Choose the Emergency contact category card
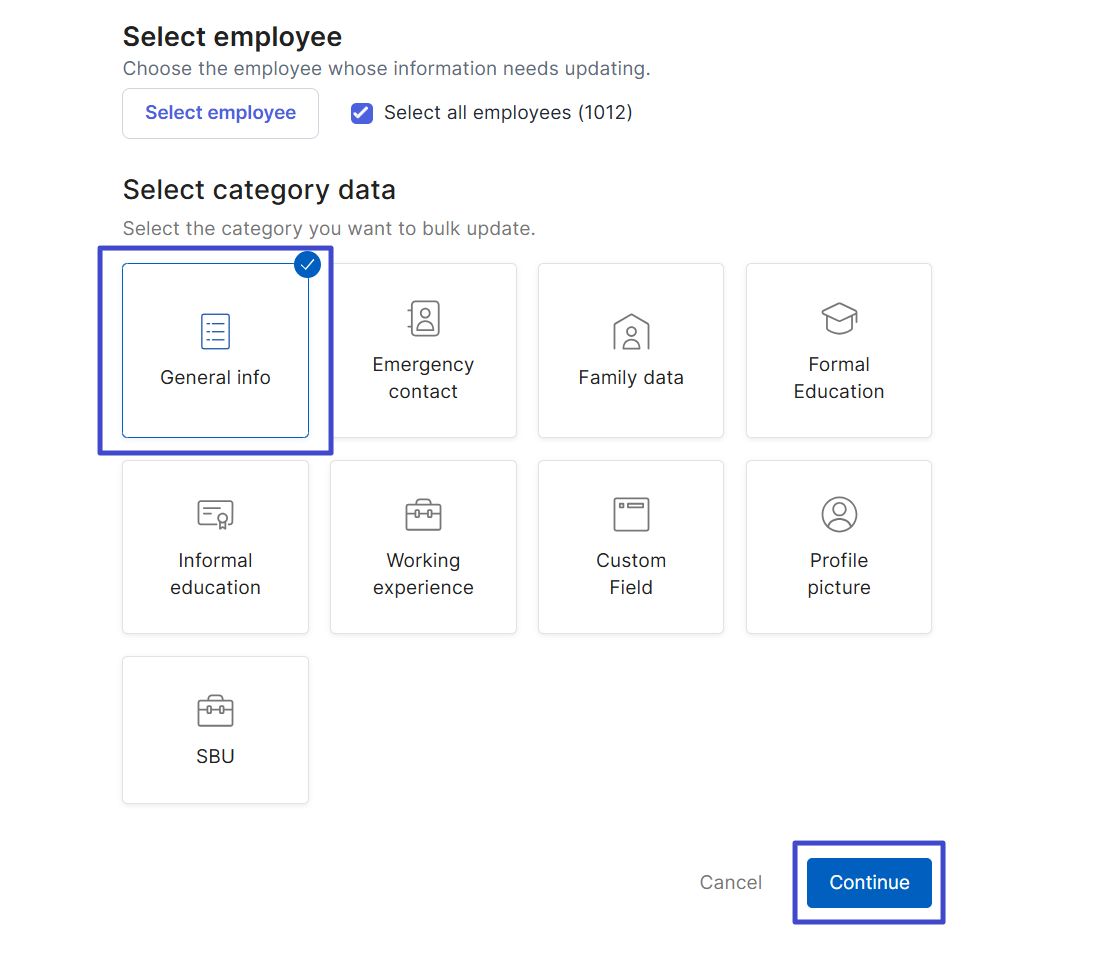The image size is (1096, 954). pyautogui.click(x=423, y=350)
